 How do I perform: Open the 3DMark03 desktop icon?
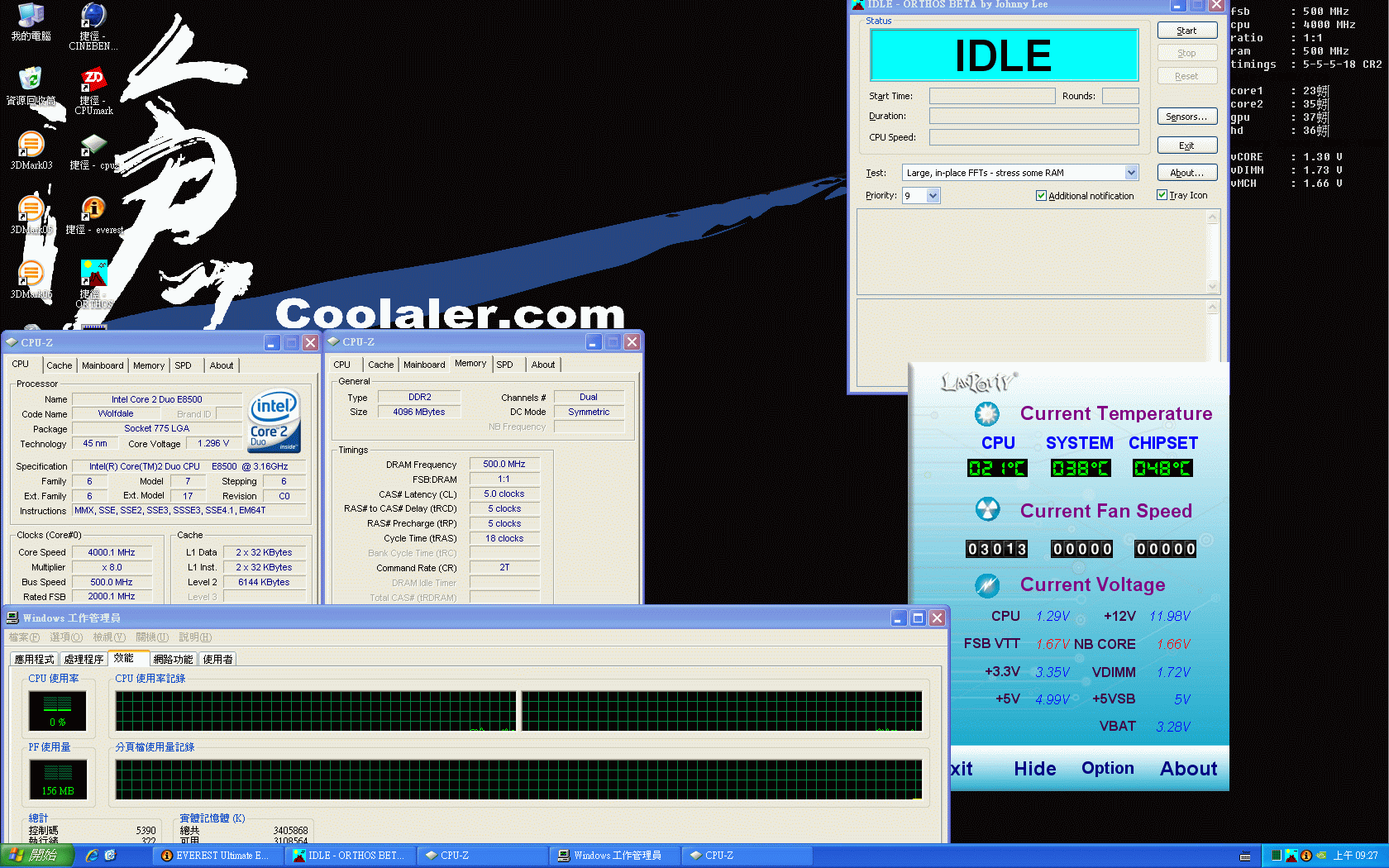tap(31, 150)
